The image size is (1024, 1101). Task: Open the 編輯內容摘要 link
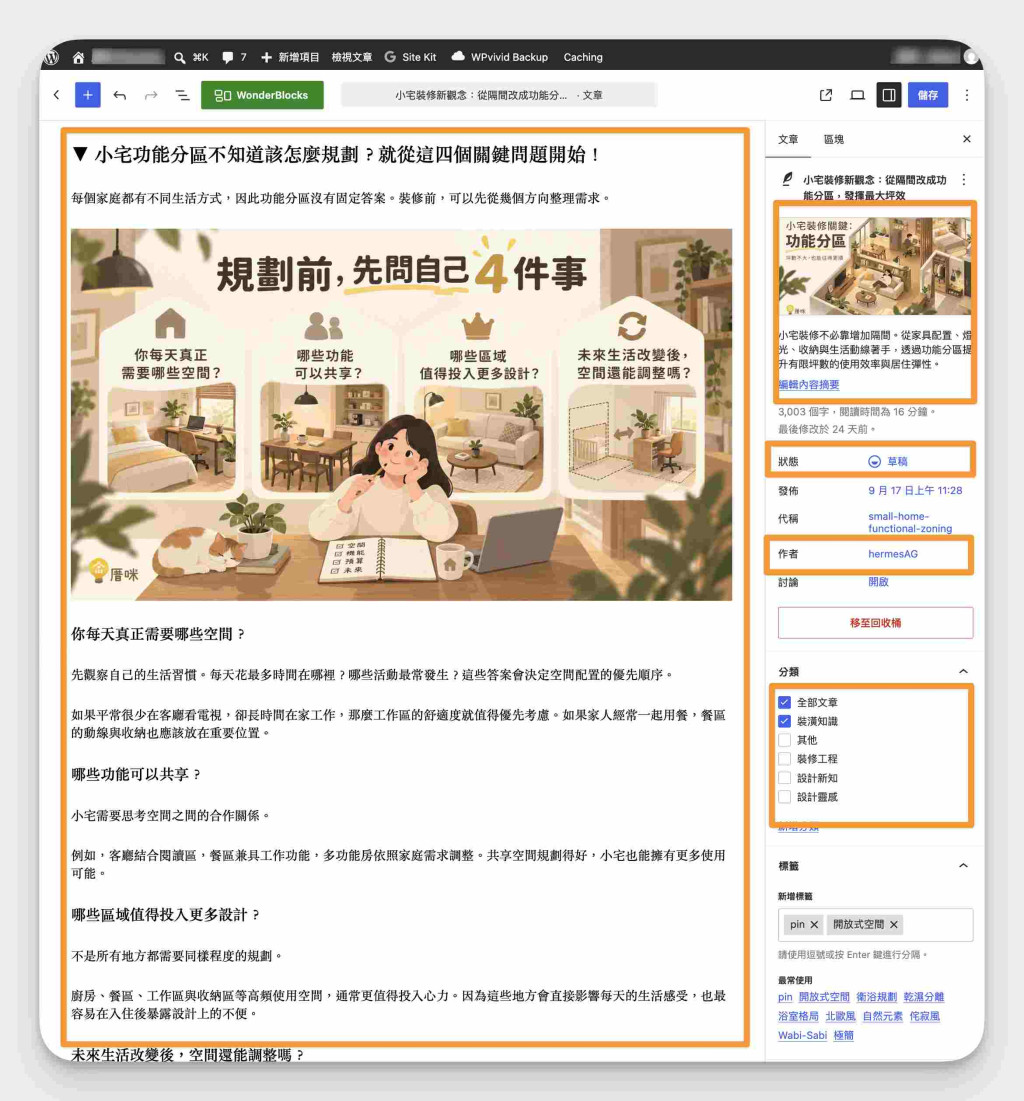[808, 385]
